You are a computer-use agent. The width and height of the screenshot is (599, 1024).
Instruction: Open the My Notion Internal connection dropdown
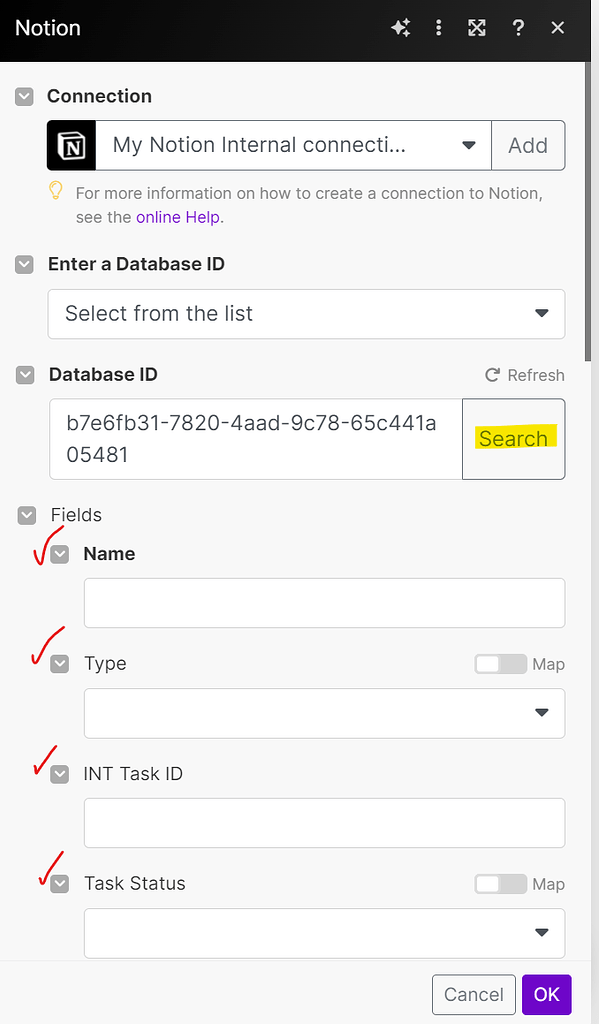[468, 145]
